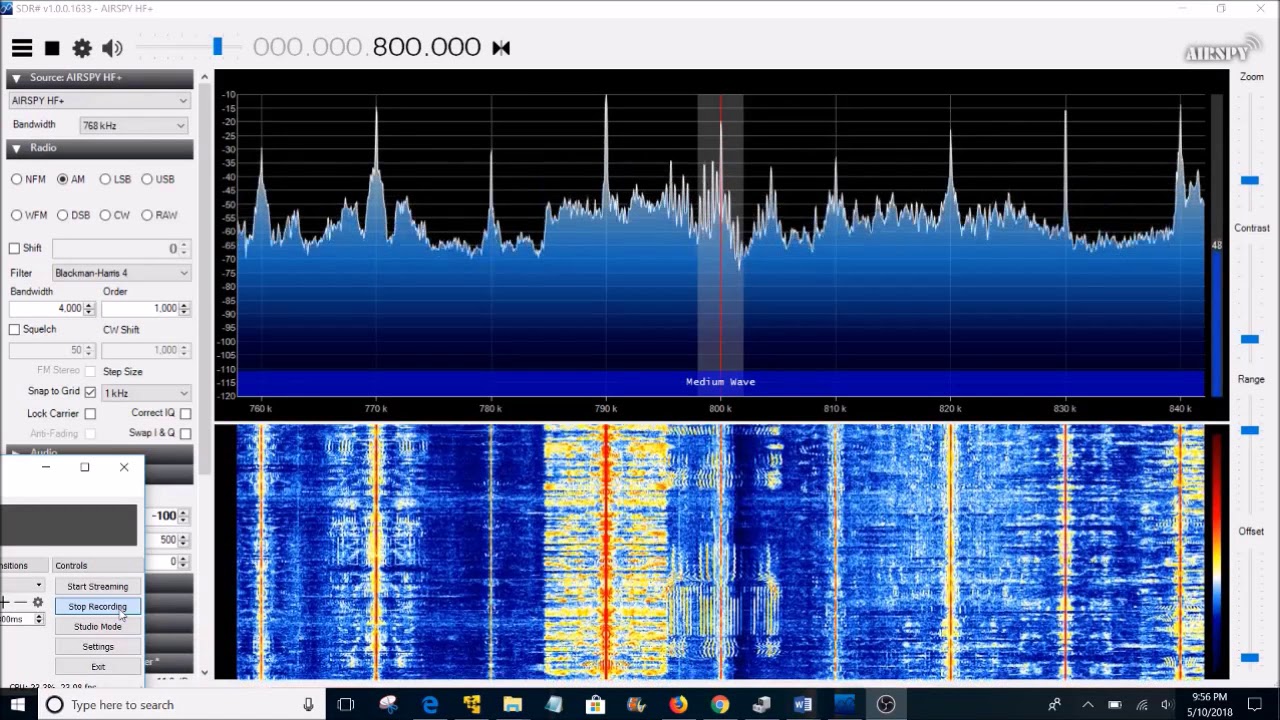Click the Studio Mode button
The height and width of the screenshot is (720, 1280).
(98, 627)
